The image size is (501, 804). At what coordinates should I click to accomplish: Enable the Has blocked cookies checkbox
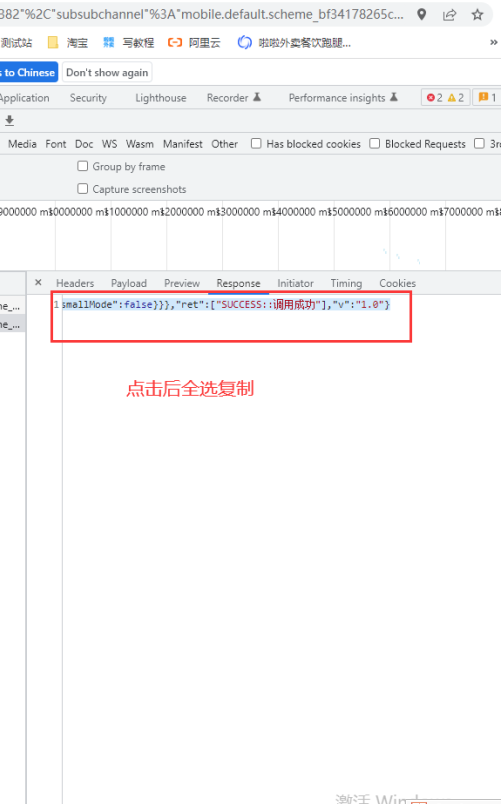tap(256, 144)
